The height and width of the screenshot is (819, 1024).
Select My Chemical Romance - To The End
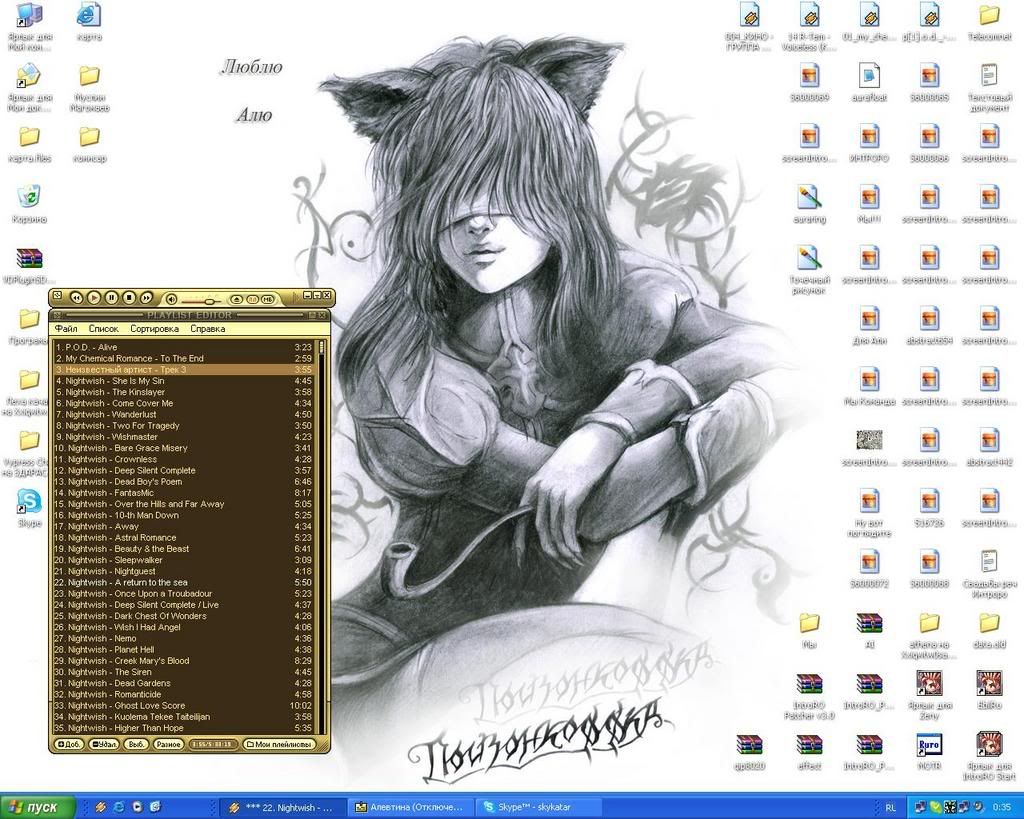pyautogui.click(x=184, y=359)
